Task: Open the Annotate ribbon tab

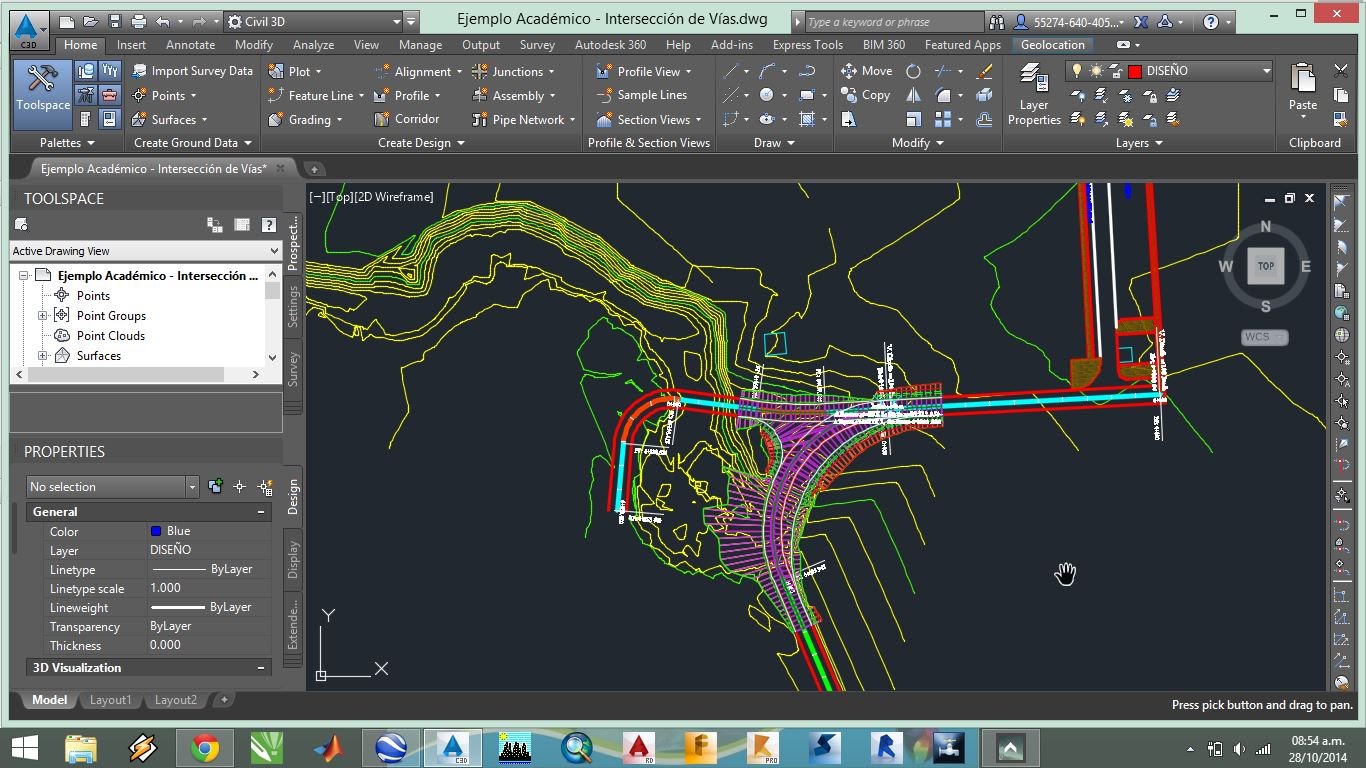Action: pos(190,45)
